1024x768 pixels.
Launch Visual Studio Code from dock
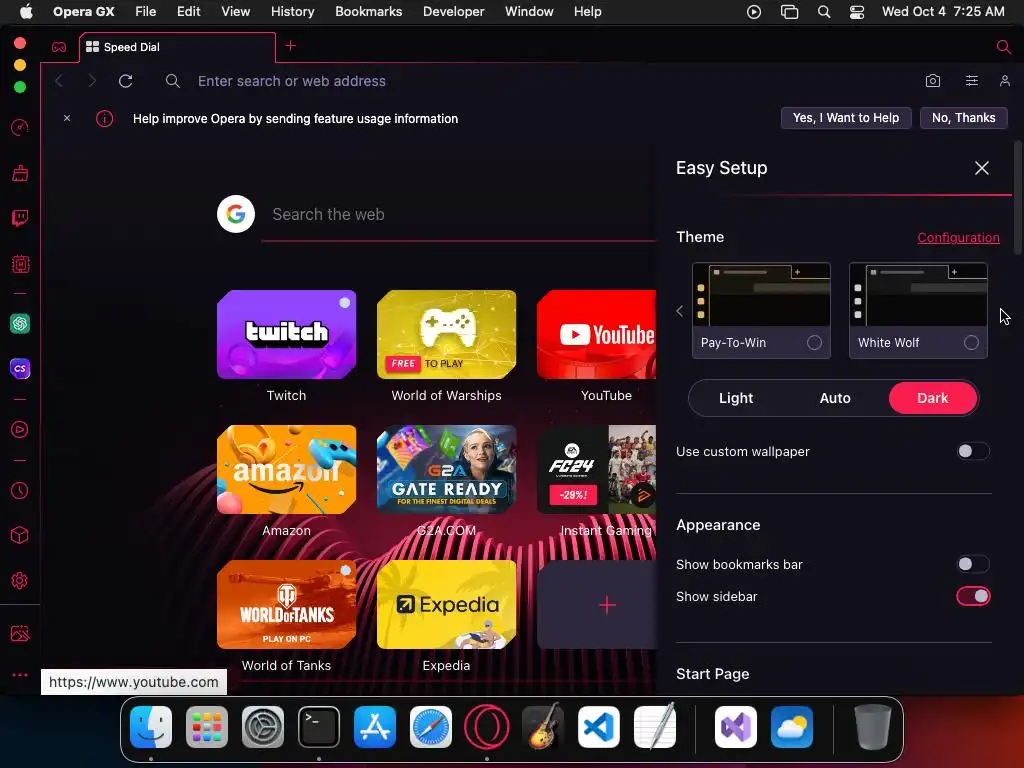598,727
